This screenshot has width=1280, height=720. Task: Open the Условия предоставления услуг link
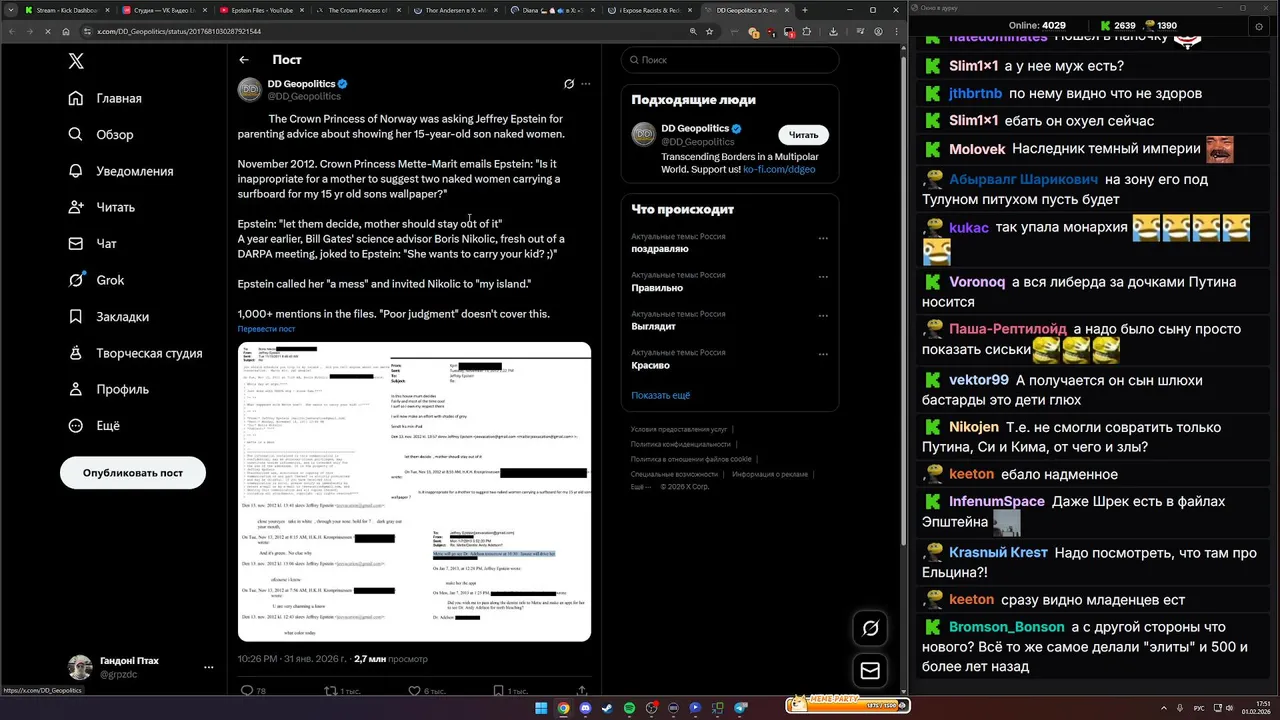tap(679, 429)
